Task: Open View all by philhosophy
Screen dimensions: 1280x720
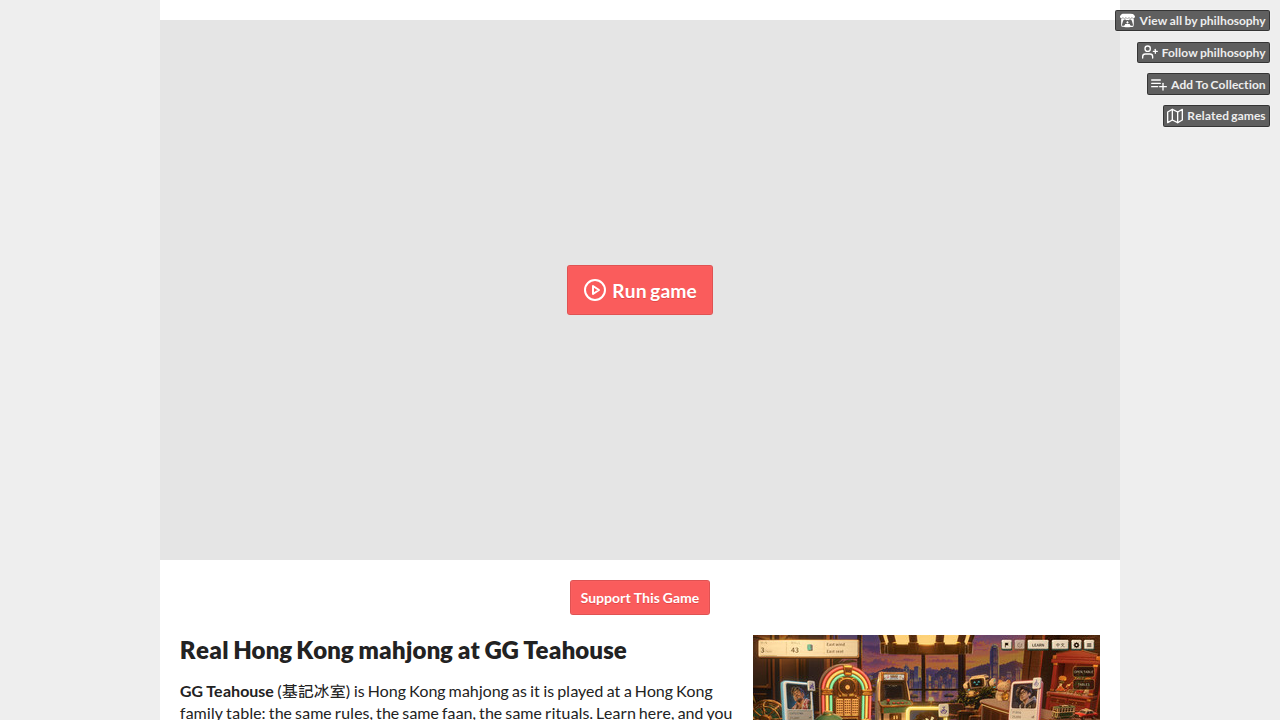Action: point(1192,20)
